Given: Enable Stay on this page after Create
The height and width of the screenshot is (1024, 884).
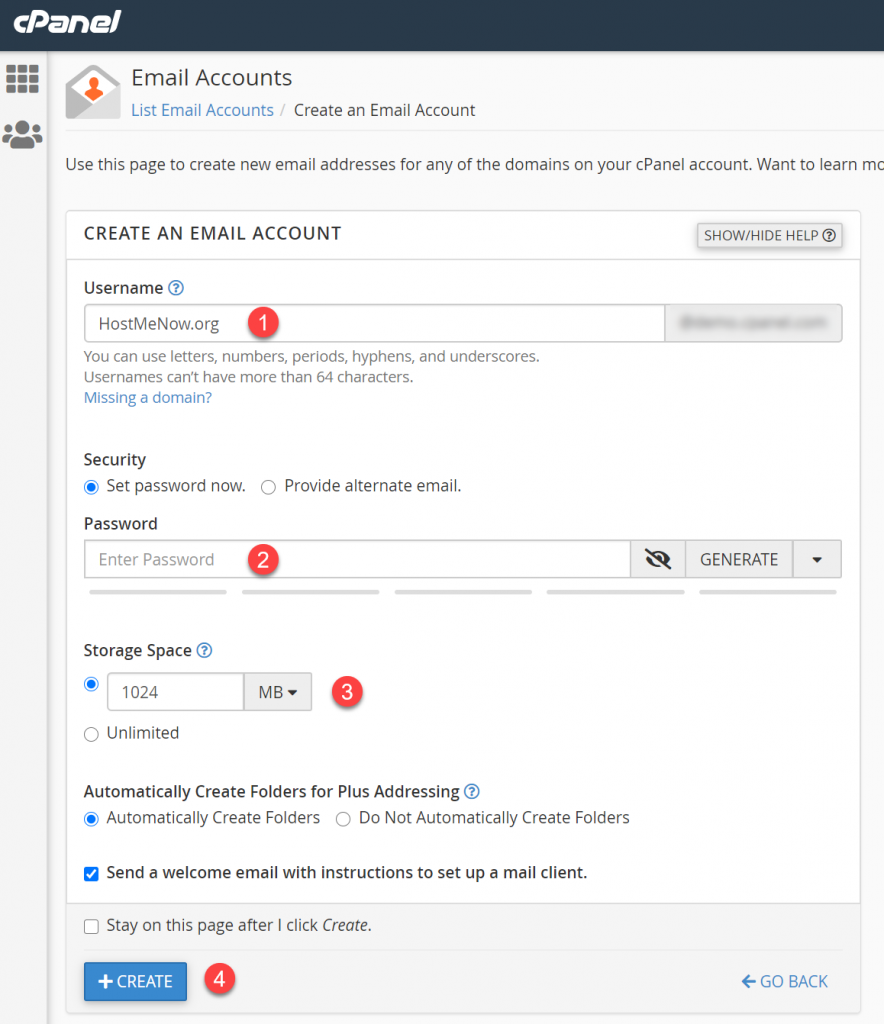Looking at the screenshot, I should tap(91, 926).
